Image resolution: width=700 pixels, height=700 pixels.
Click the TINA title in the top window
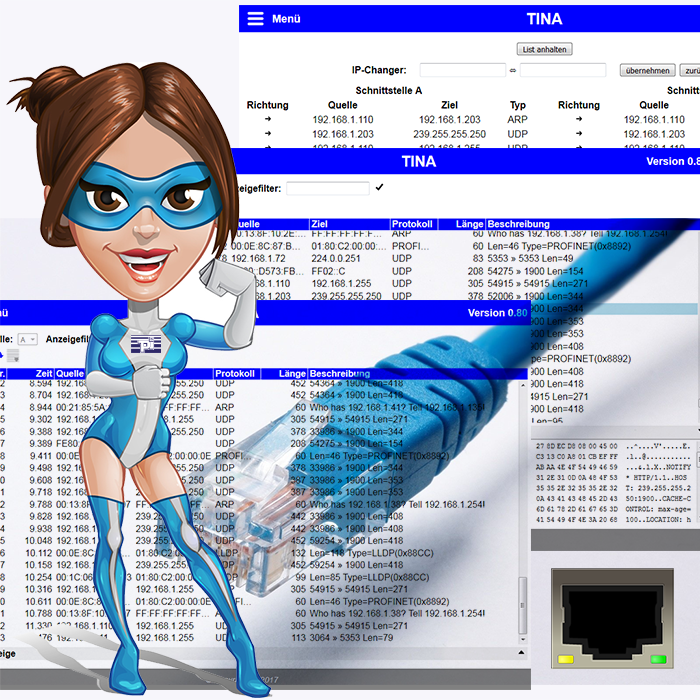[544, 19]
